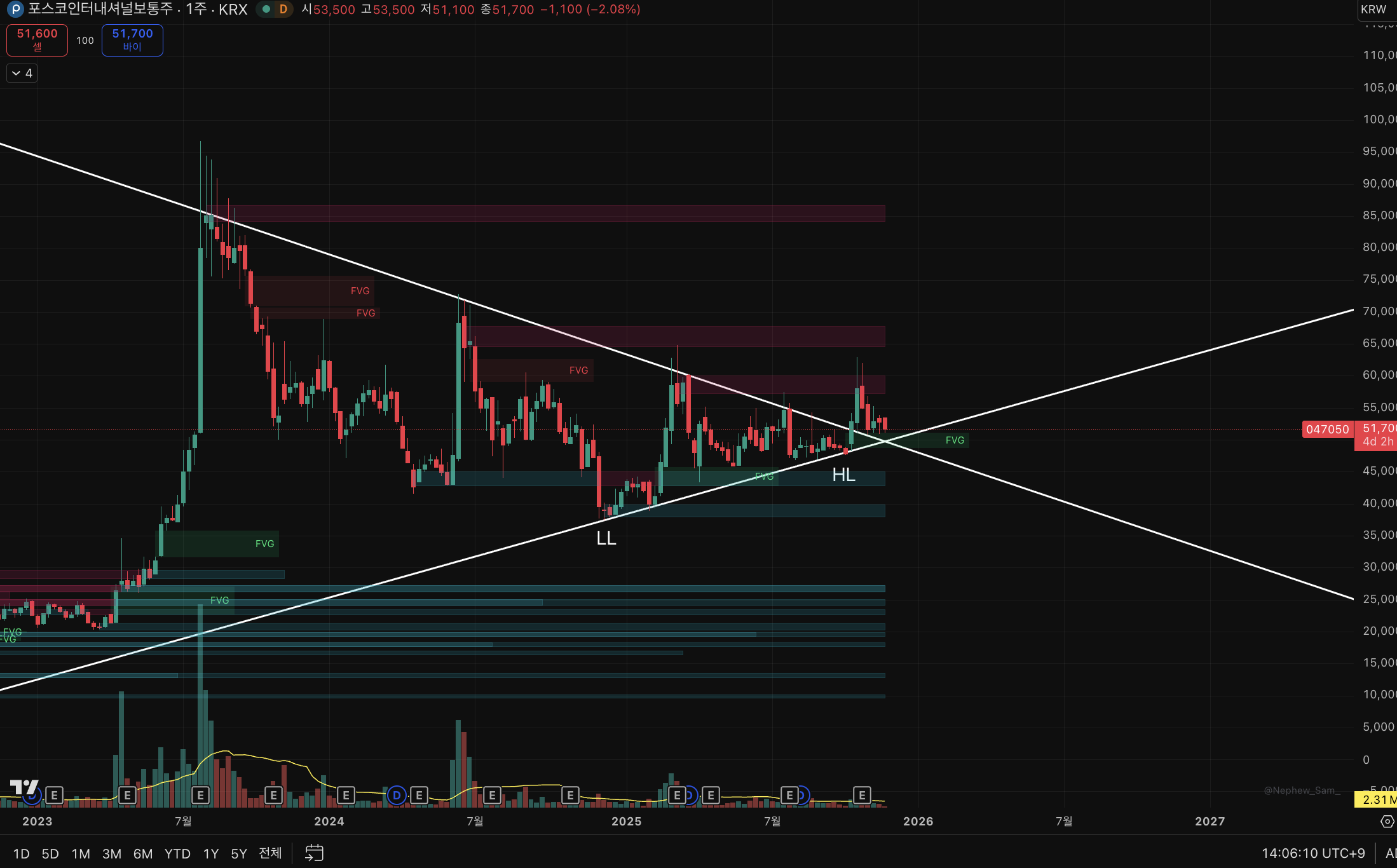Viewport: 1397px width, 868px height.
Task: Expand the collapsed indicators legend showing 4
Action: click(x=22, y=73)
